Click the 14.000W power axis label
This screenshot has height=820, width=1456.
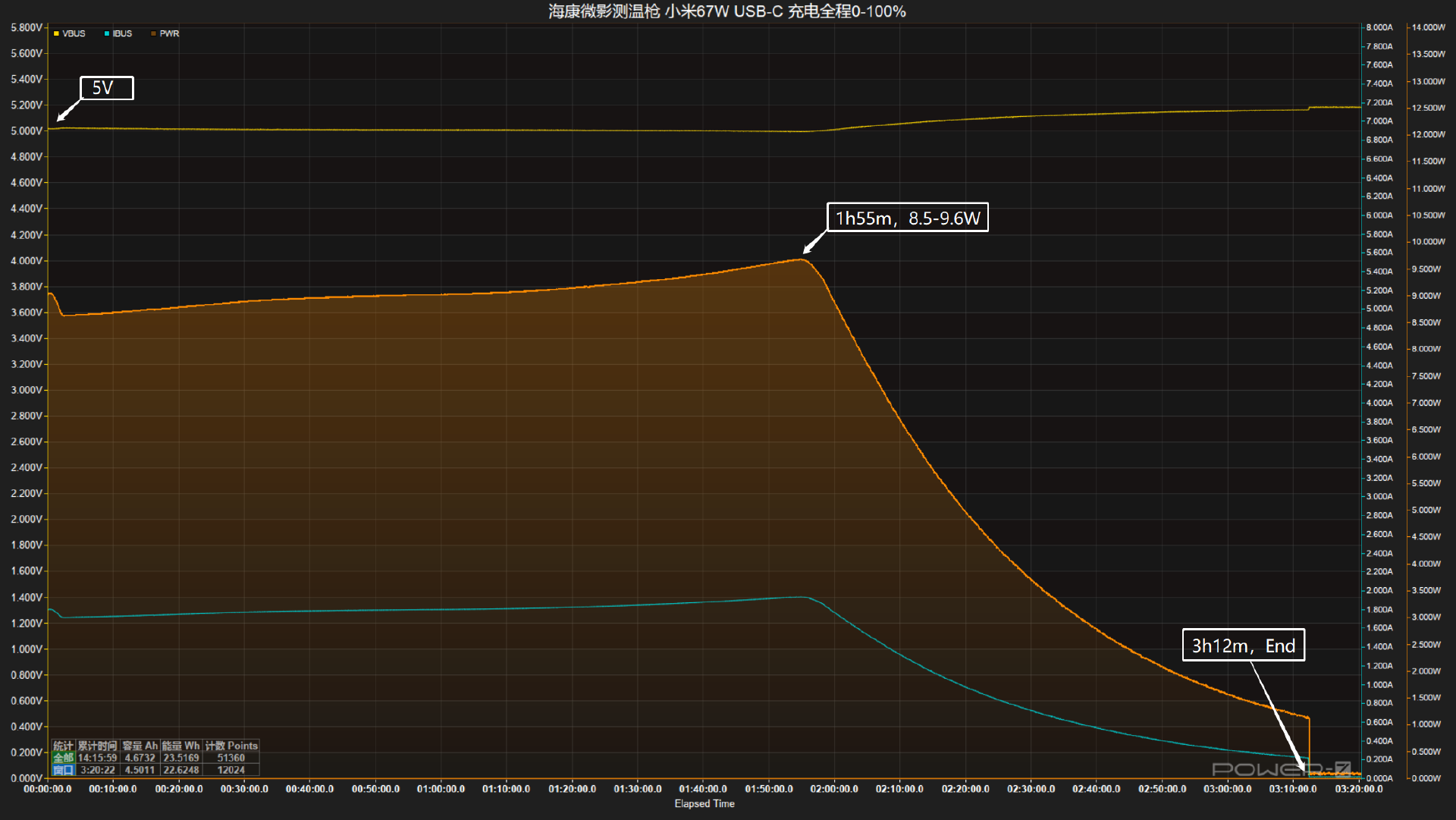(1429, 27)
